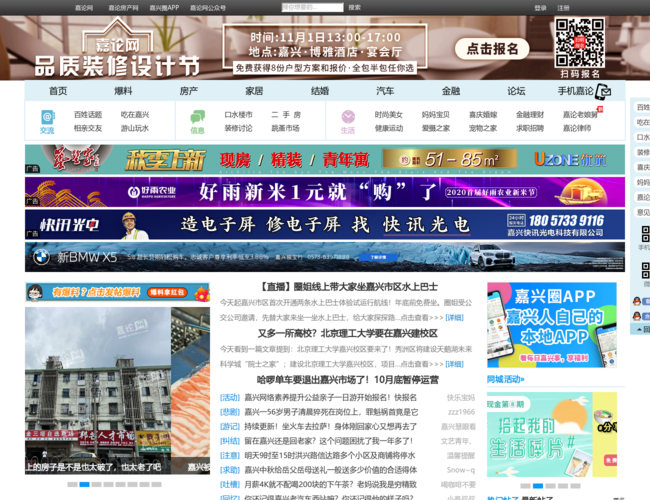Viewport: 650px width, 500px height.
Task: Click author name 快乐宝妈
Action: (461, 398)
